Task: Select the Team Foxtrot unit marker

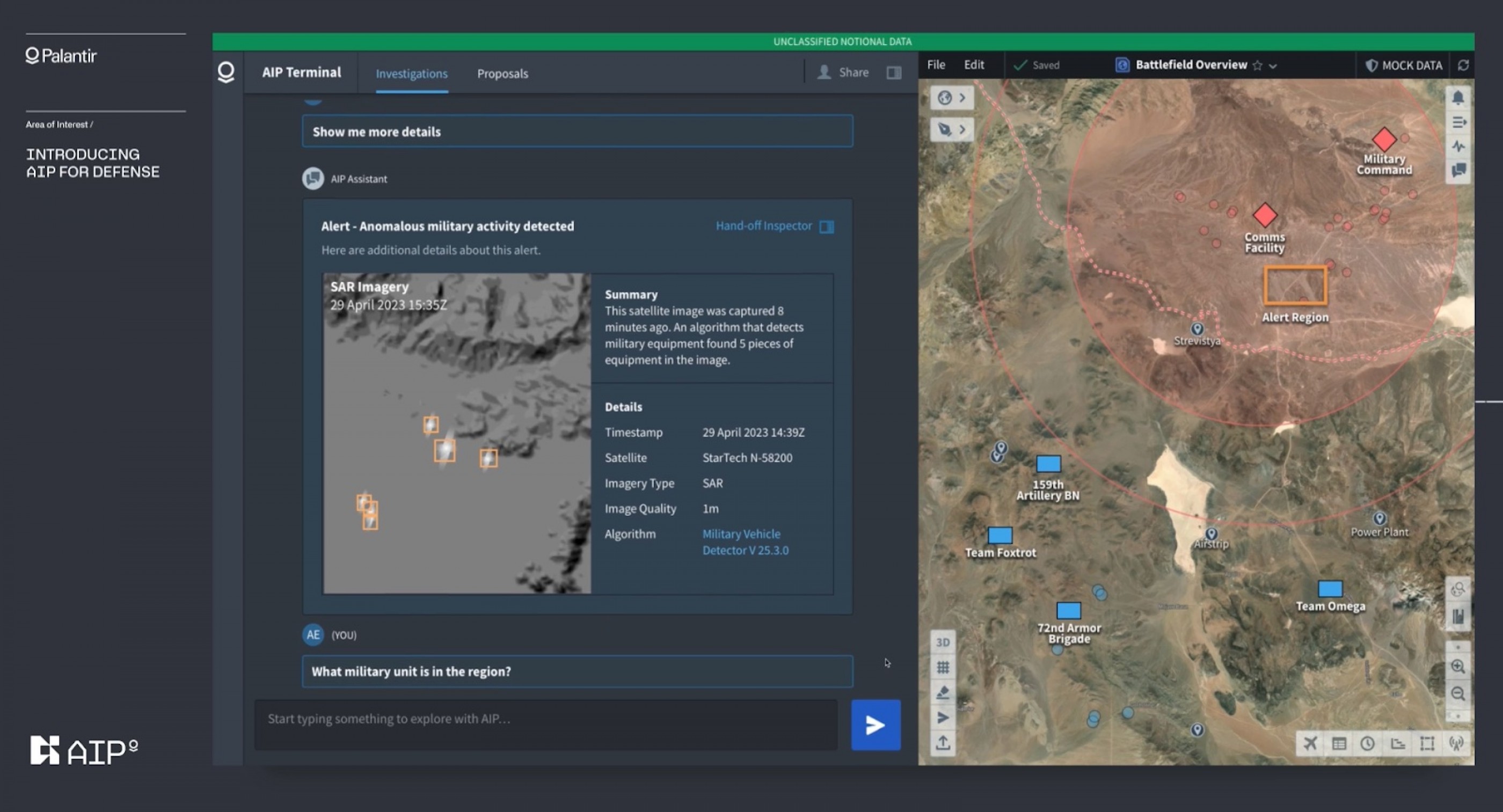Action: pyautogui.click(x=999, y=535)
